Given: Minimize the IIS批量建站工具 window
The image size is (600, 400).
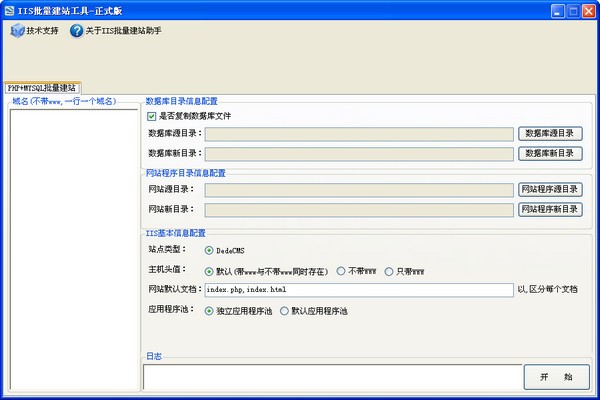Looking at the screenshot, I should click(558, 11).
